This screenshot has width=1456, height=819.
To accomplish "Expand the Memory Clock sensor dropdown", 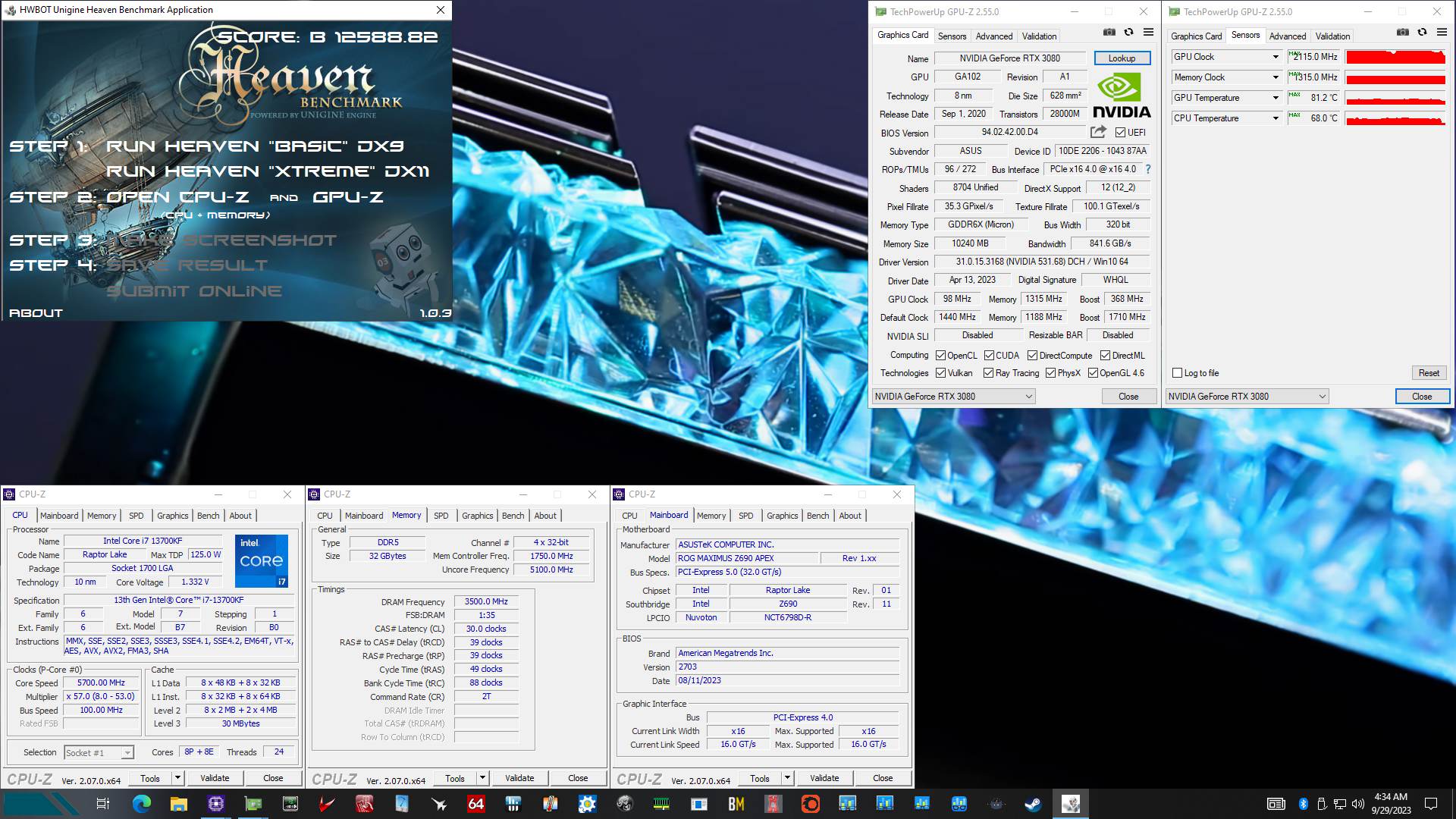I will click(1276, 78).
